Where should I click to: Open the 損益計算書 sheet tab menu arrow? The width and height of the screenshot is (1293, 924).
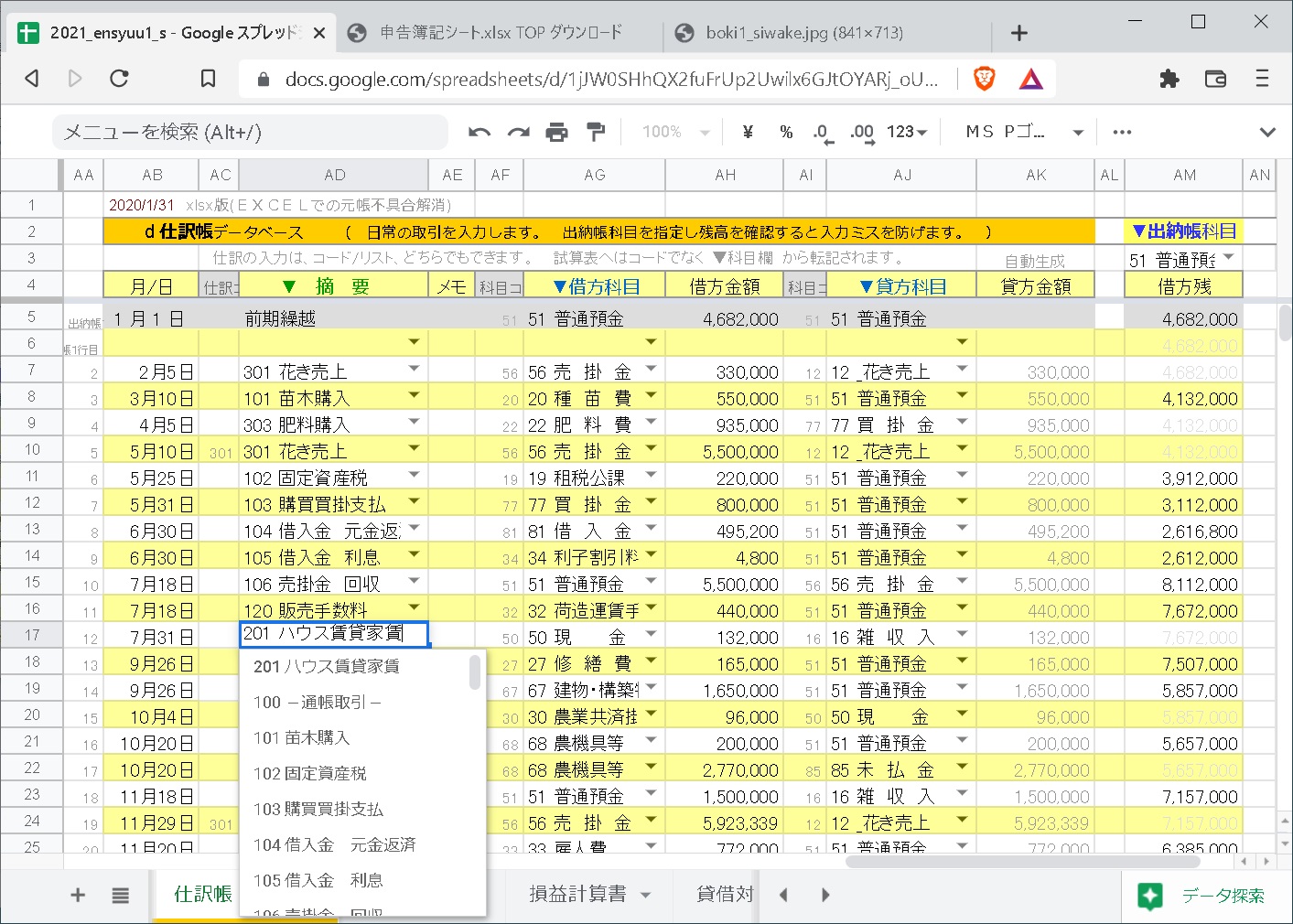pyautogui.click(x=646, y=896)
